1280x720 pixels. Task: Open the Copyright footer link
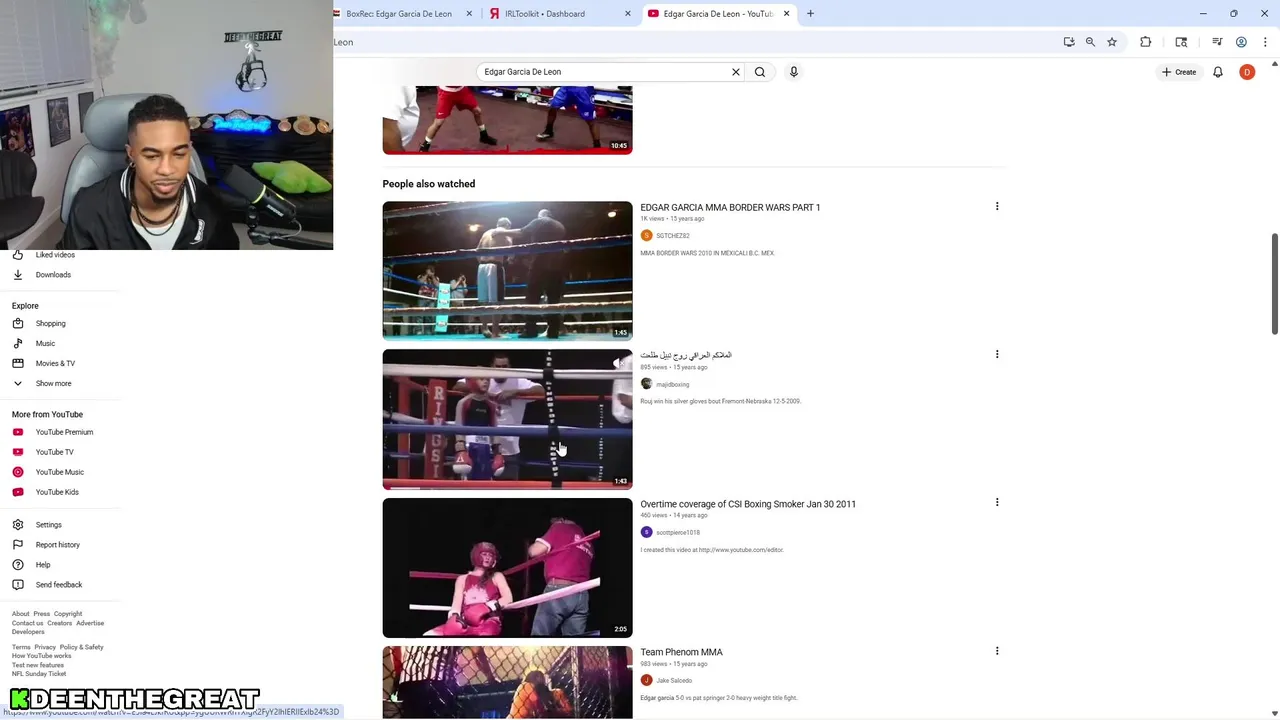point(68,614)
